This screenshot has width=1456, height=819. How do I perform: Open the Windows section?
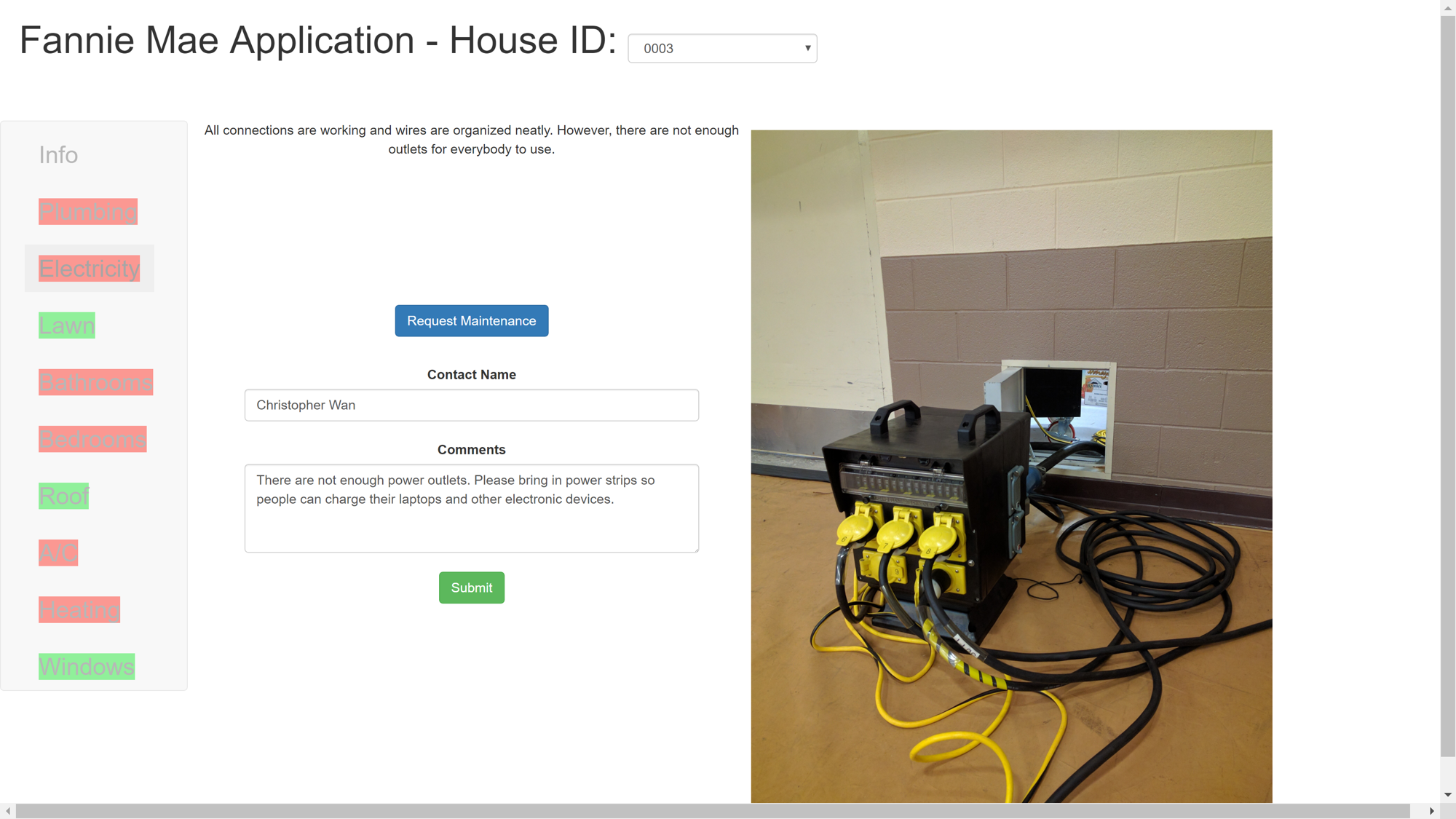click(x=87, y=667)
